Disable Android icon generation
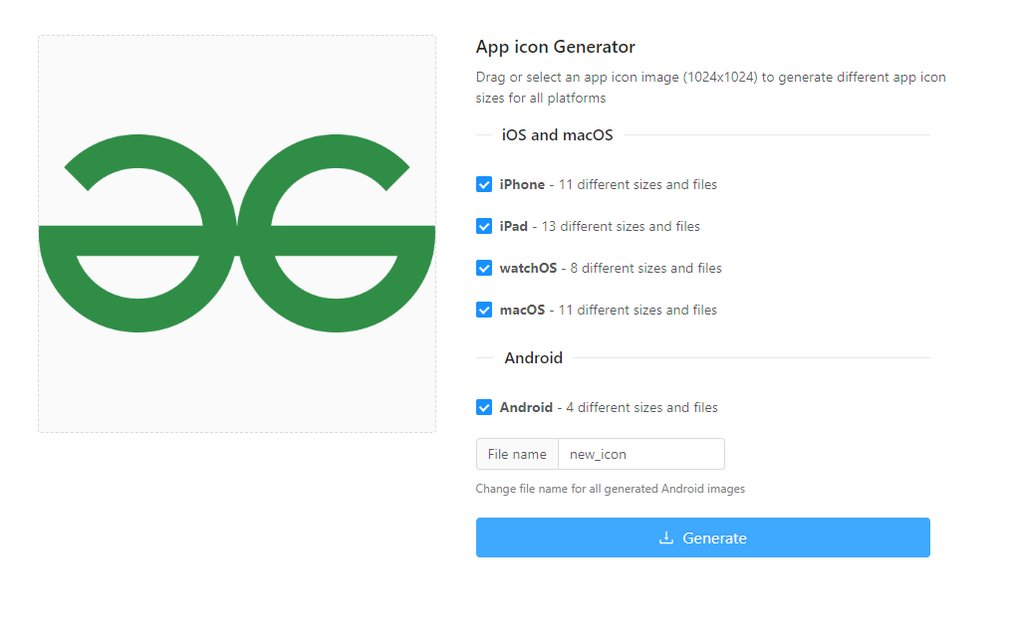The image size is (1024, 644). click(x=484, y=407)
